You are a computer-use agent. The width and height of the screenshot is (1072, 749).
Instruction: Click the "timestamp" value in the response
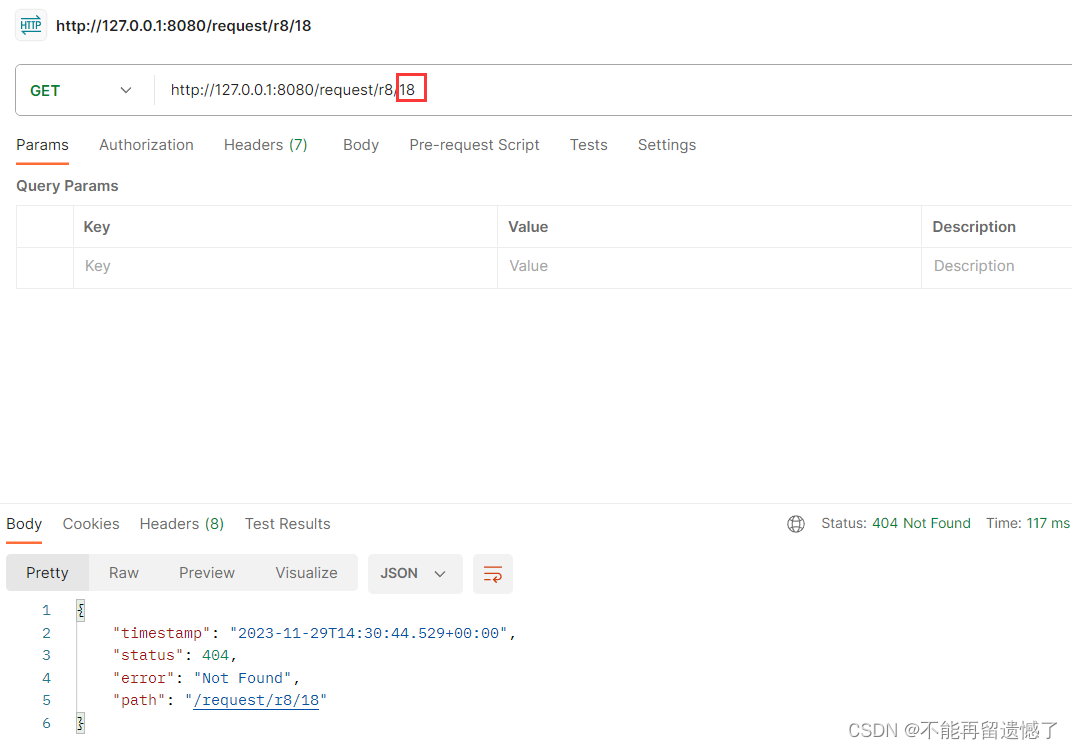tap(368, 634)
